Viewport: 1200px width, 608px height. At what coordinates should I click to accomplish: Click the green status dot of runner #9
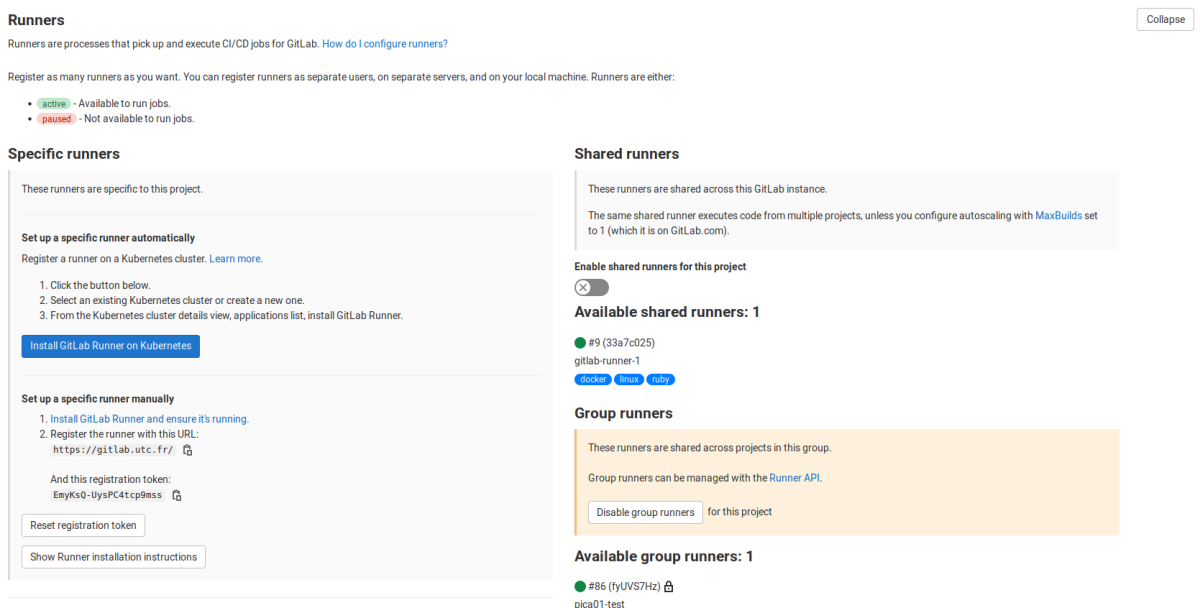tap(580, 343)
